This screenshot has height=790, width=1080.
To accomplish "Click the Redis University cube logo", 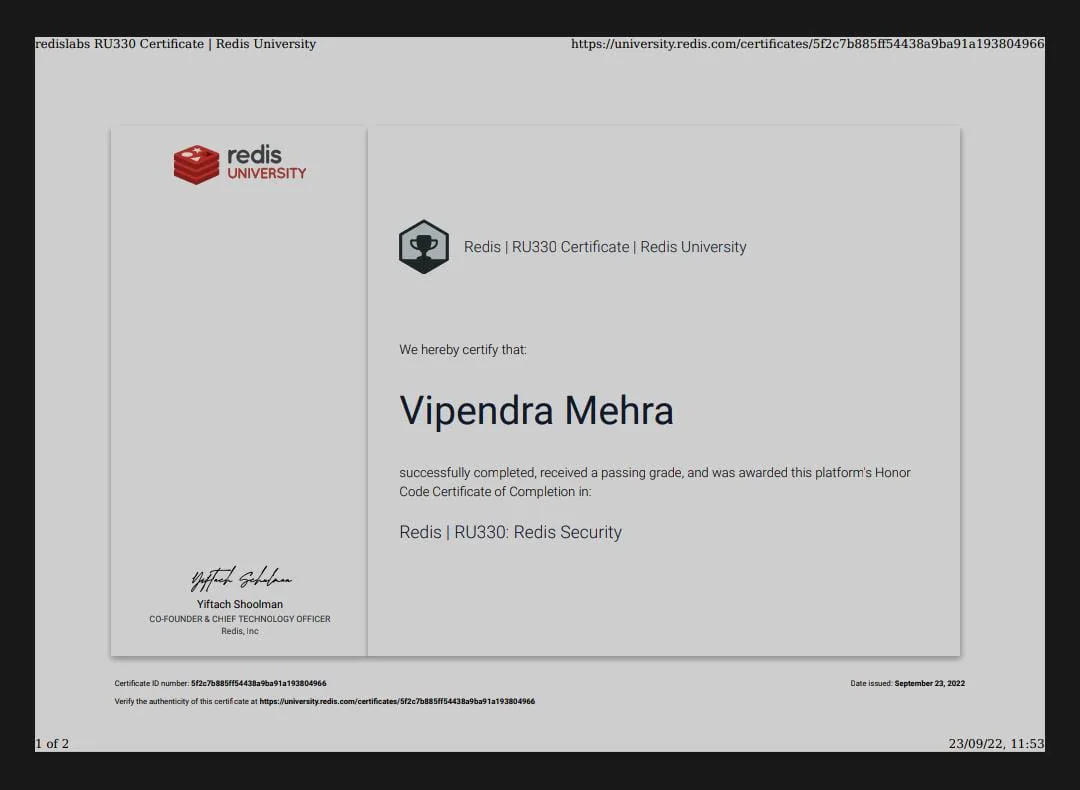I will [196, 165].
